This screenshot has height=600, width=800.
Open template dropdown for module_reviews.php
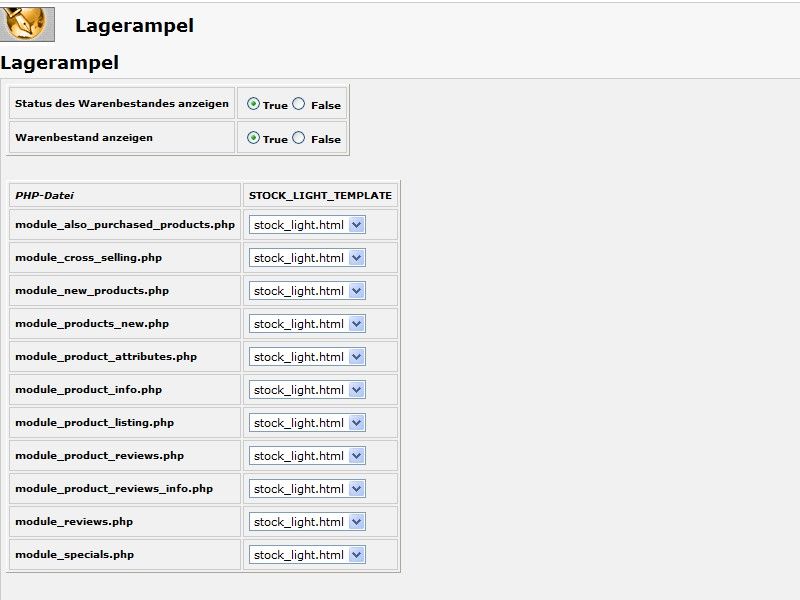point(307,522)
